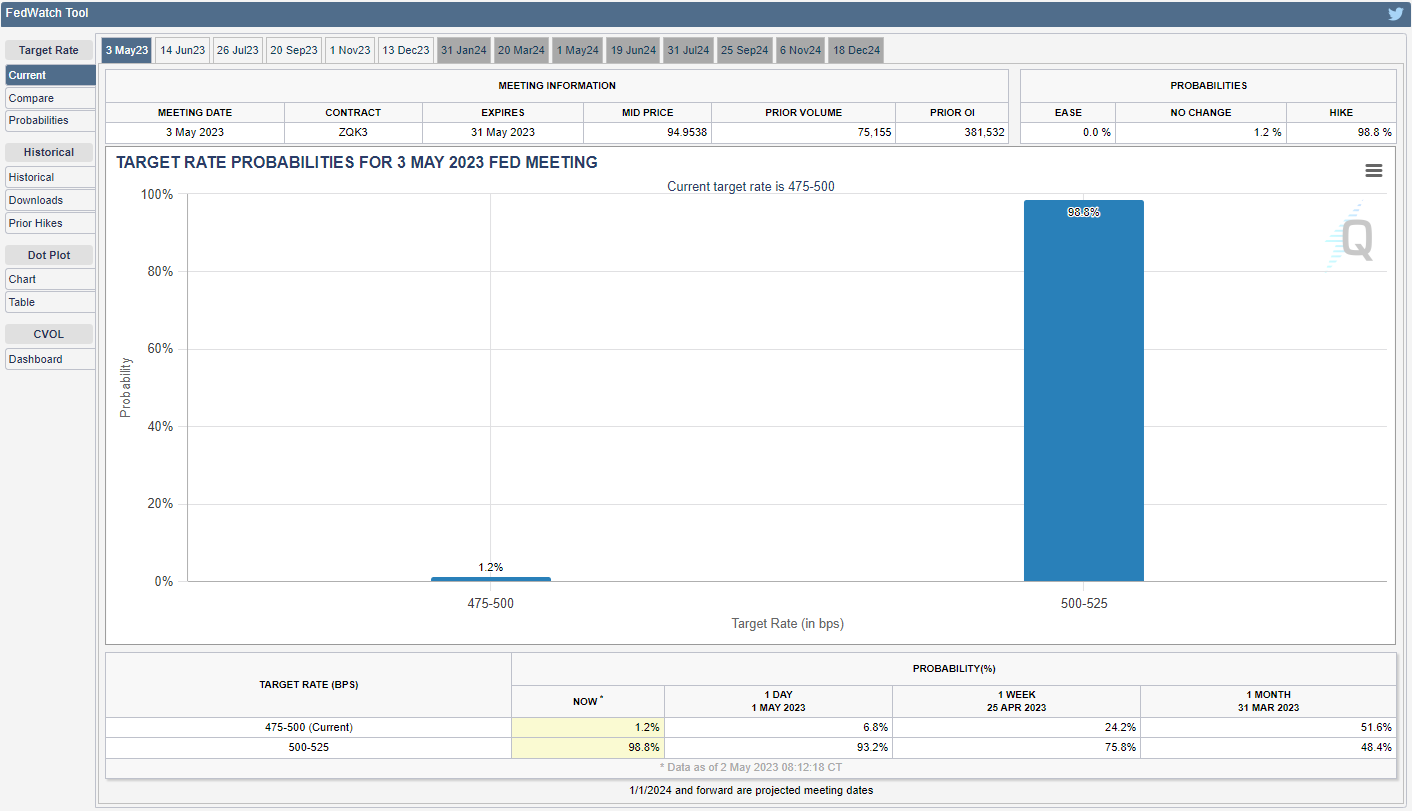Open the Dot Plot Chart view
The image size is (1412, 811).
click(x=50, y=279)
